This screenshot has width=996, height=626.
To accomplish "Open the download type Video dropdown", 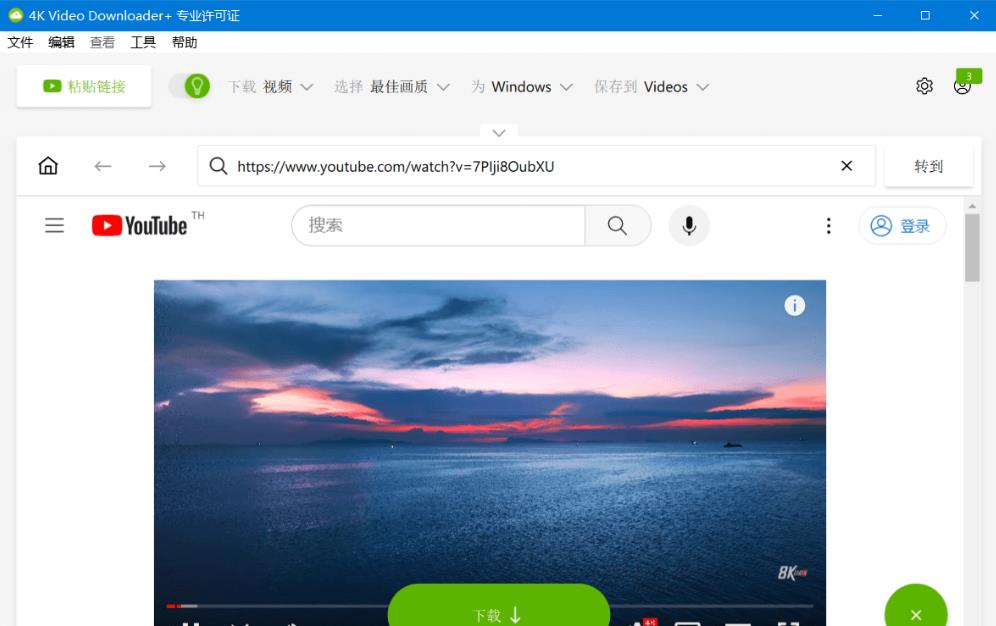I will click(x=271, y=87).
